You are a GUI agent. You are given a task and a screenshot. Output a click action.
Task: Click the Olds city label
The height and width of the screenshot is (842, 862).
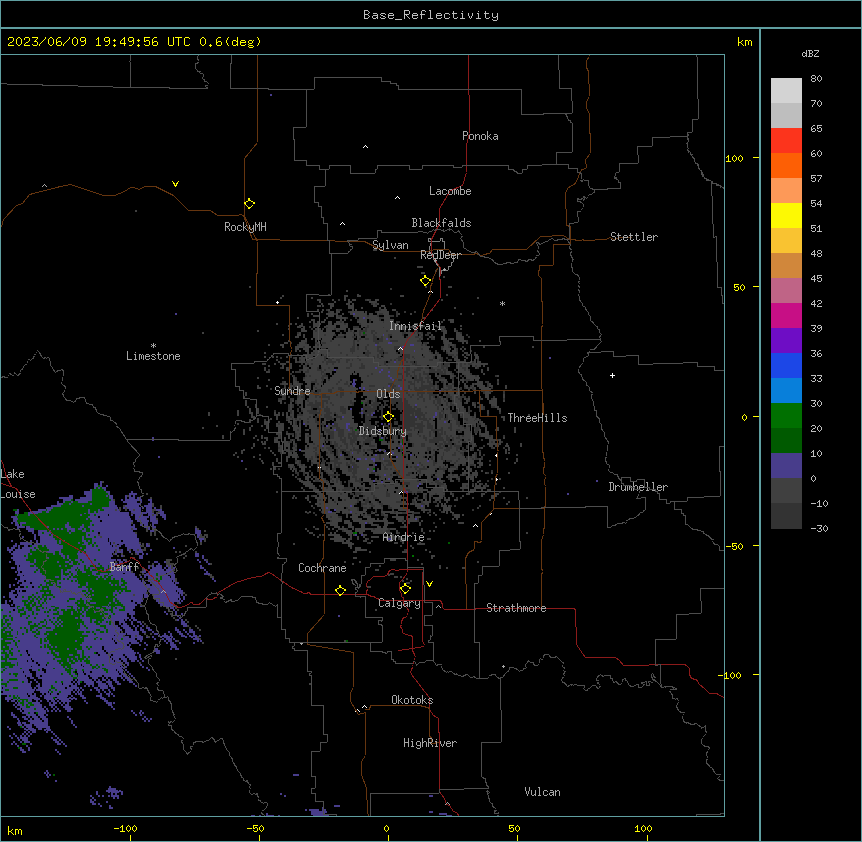388,394
